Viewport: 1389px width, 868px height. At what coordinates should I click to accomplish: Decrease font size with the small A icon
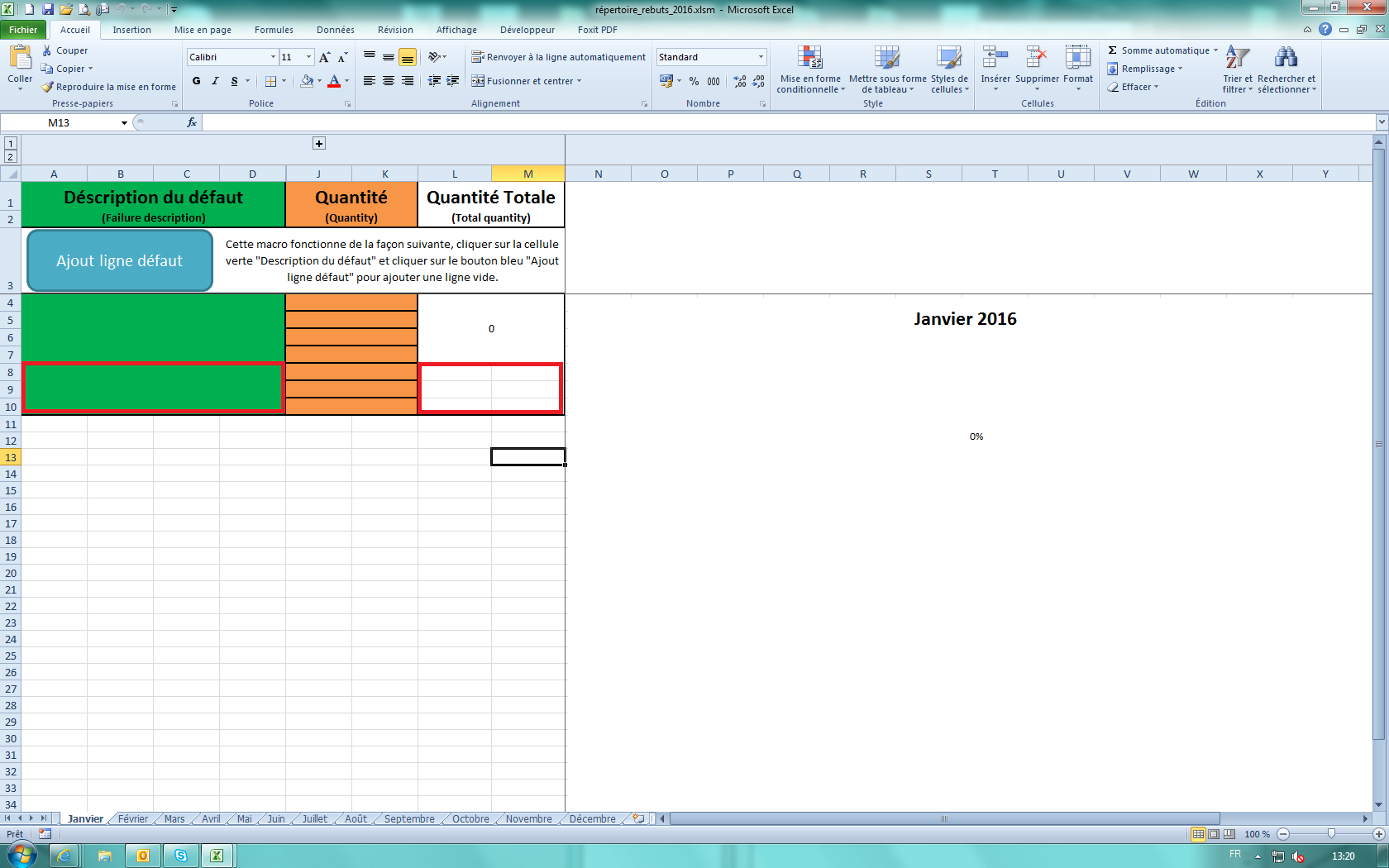click(x=343, y=57)
